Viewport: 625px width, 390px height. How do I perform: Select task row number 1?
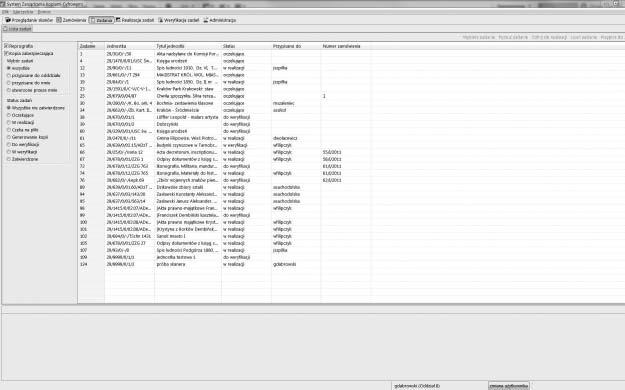coord(351,54)
